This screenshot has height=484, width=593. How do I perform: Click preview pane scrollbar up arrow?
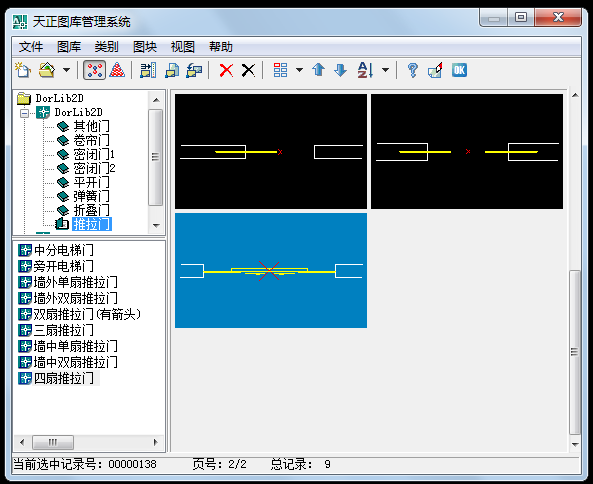pos(575,95)
